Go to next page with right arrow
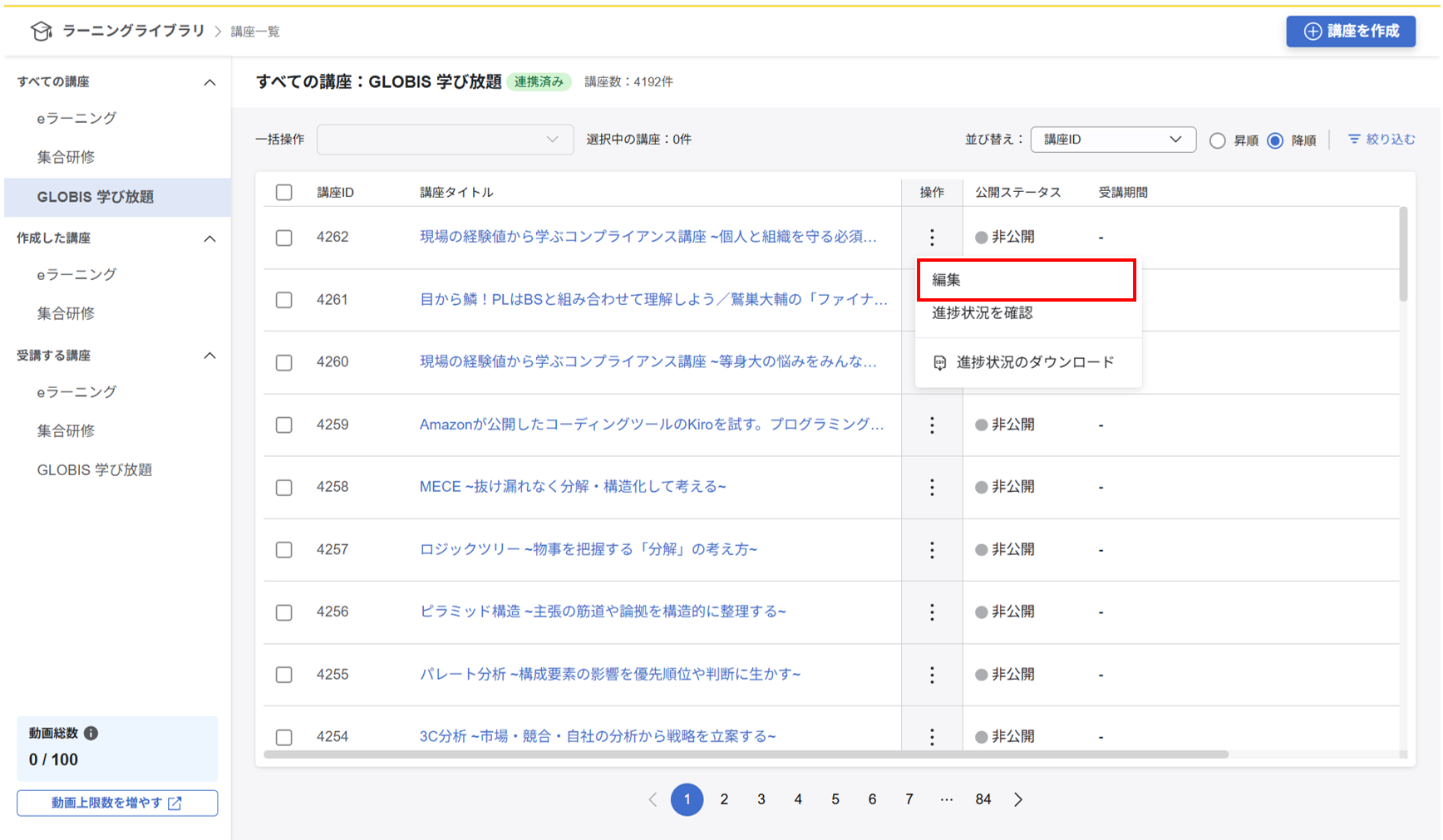1443x840 pixels. tap(1018, 799)
